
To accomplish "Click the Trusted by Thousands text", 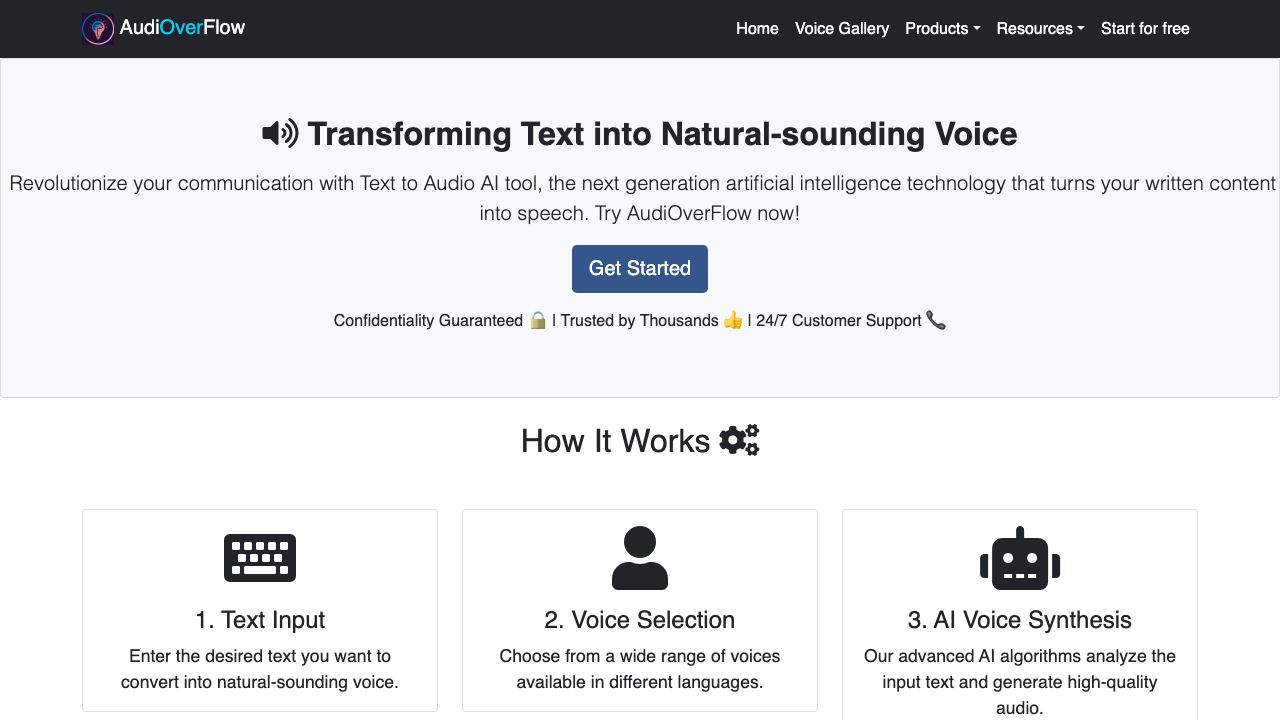I will pyautogui.click(x=639, y=321).
